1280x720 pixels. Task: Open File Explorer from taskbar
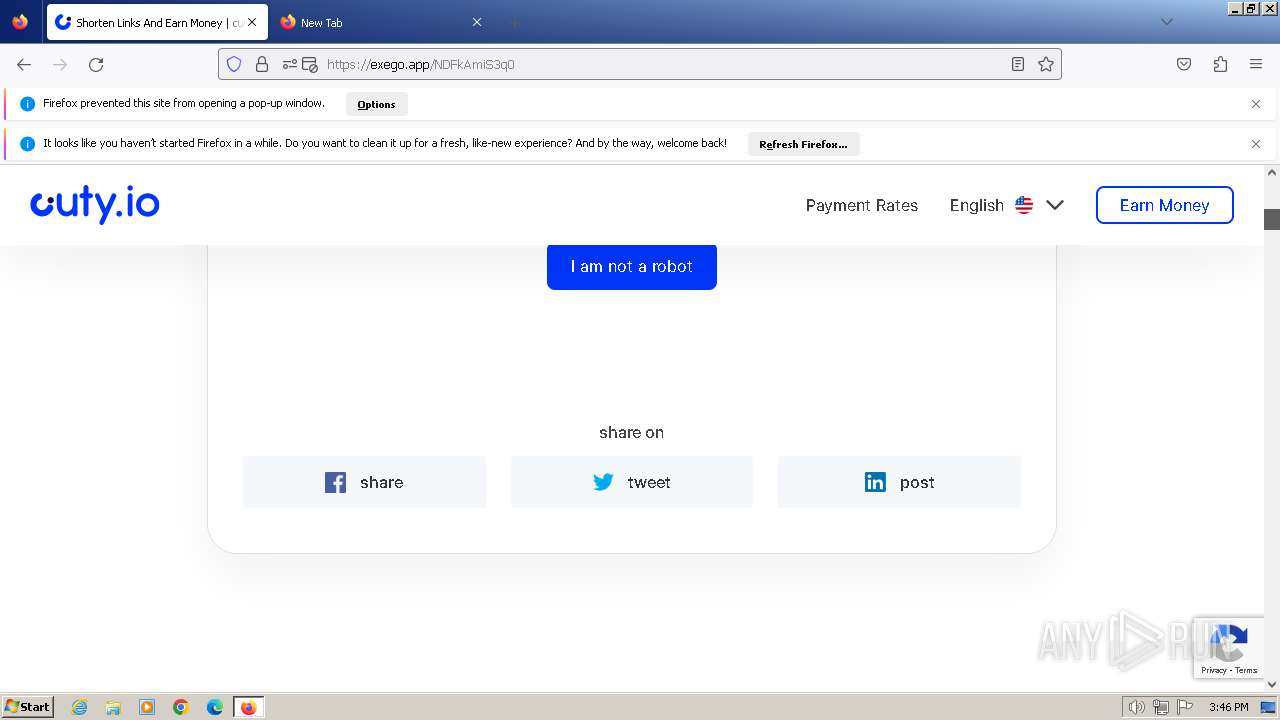tap(113, 707)
